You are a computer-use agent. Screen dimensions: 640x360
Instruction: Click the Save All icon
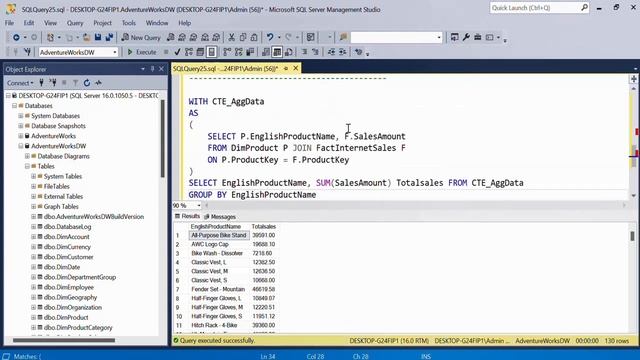pyautogui.click(x=109, y=38)
